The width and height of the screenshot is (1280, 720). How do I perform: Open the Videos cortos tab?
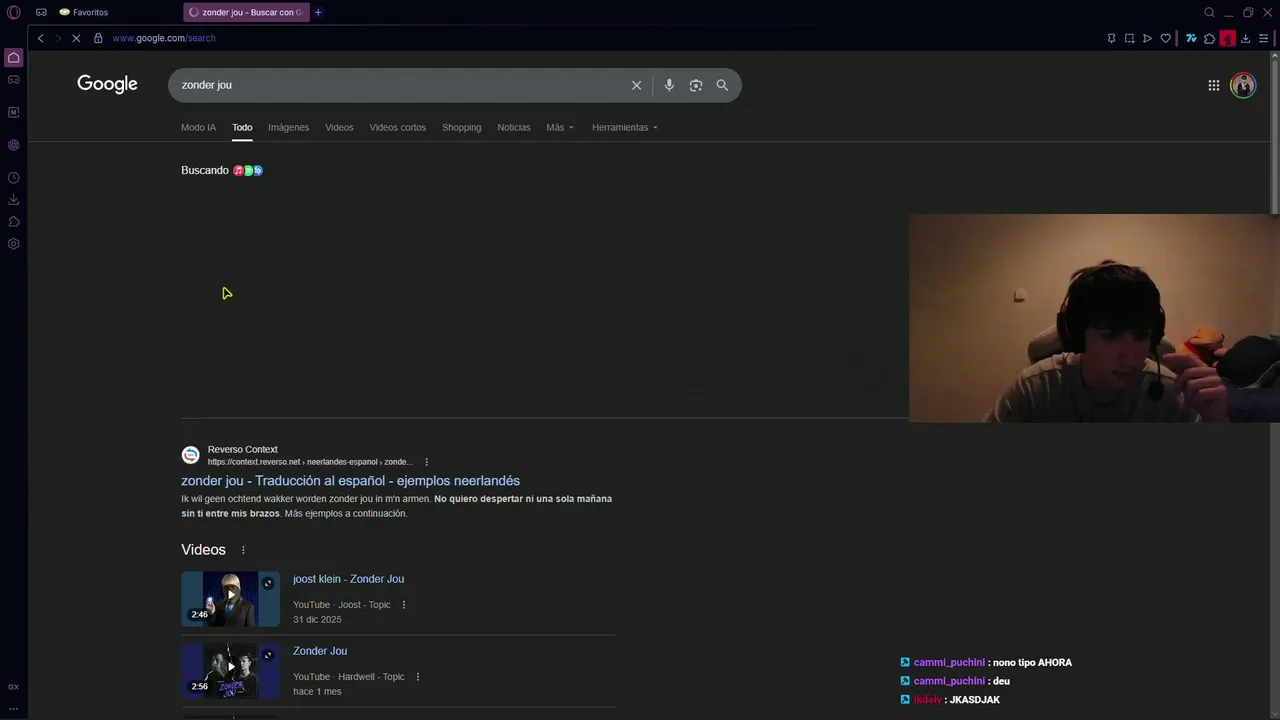[x=397, y=127]
